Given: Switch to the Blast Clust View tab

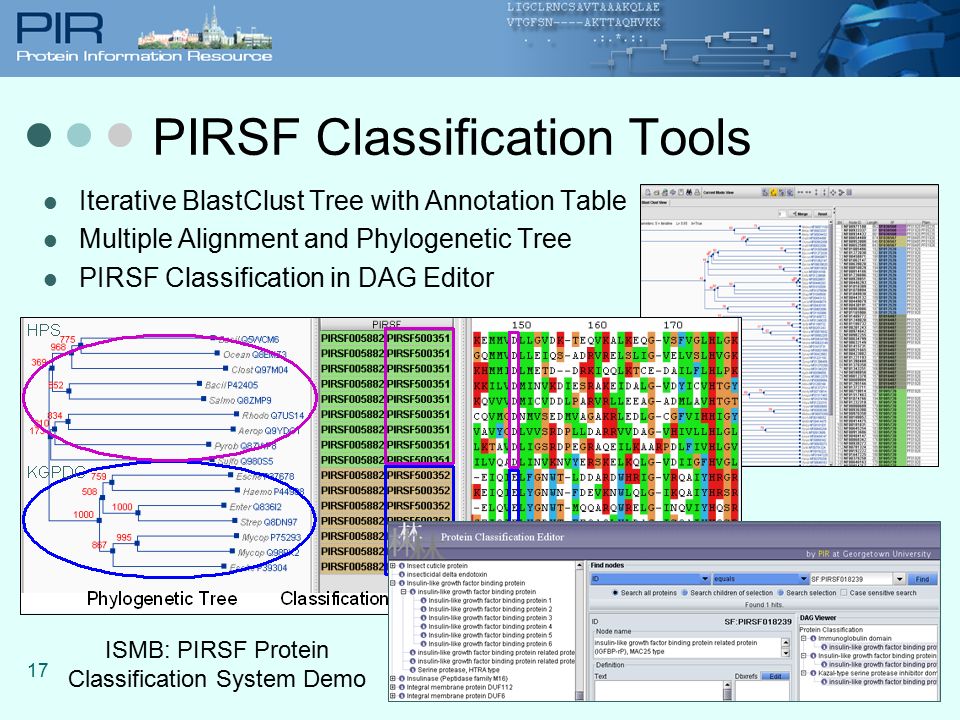Looking at the screenshot, I should pos(654,203).
